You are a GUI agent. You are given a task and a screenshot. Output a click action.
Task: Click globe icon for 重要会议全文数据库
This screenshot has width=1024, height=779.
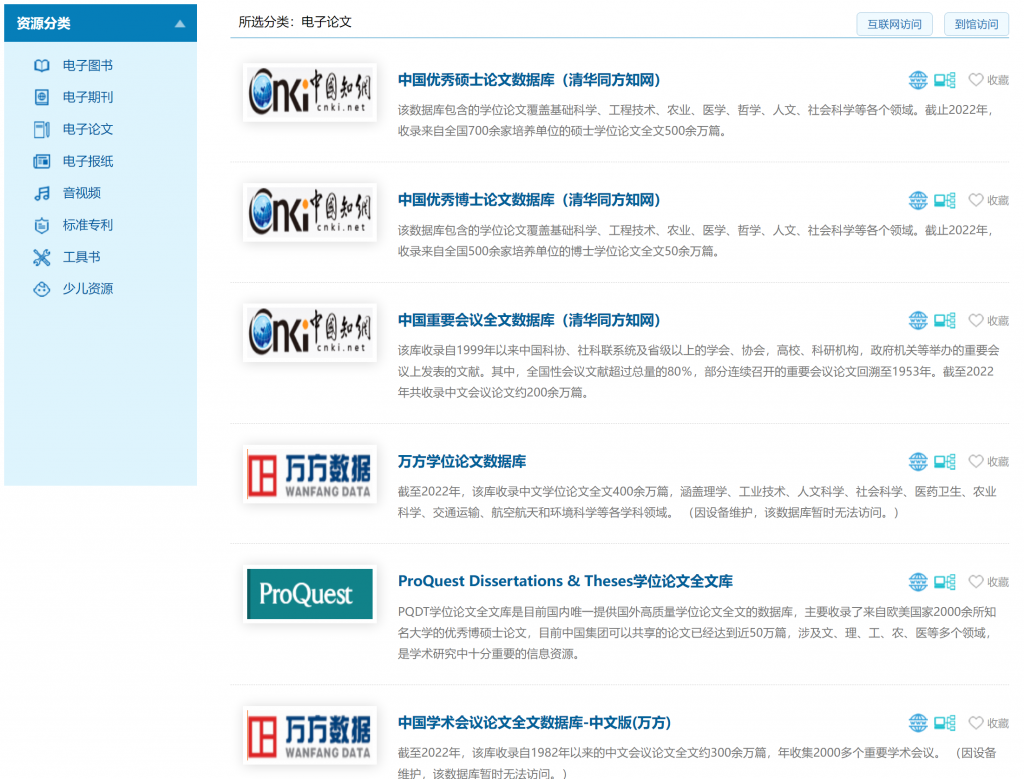pyautogui.click(x=918, y=320)
